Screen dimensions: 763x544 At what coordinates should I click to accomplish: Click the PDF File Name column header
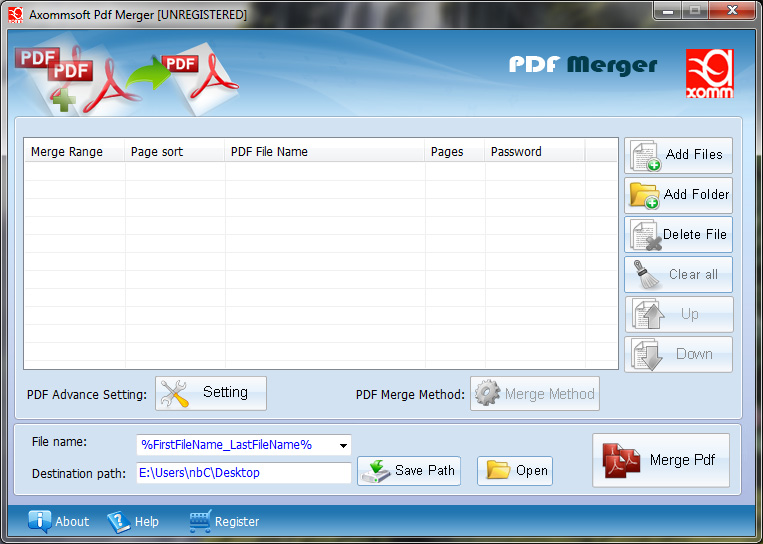click(x=325, y=152)
